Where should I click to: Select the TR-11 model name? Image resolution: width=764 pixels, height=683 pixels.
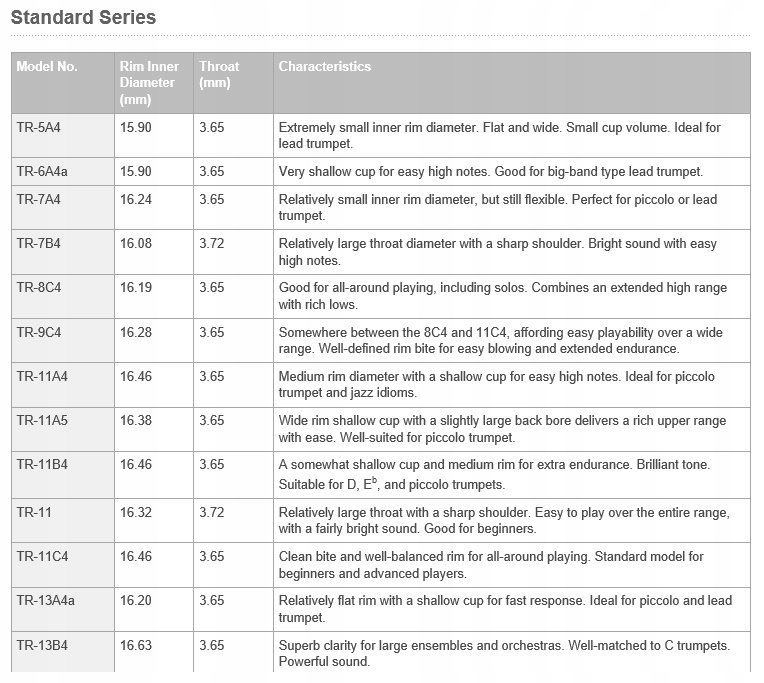tap(34, 512)
